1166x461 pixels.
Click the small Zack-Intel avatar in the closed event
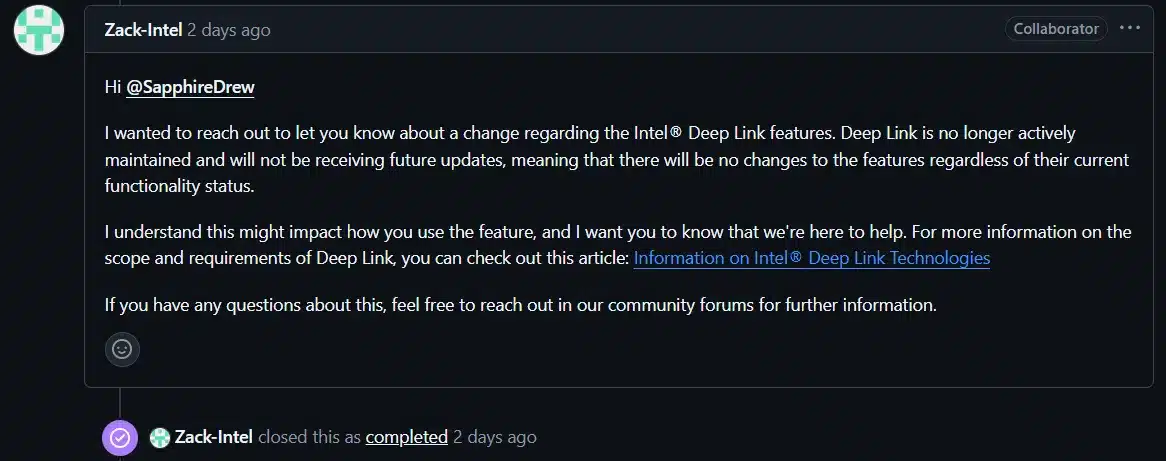click(159, 437)
